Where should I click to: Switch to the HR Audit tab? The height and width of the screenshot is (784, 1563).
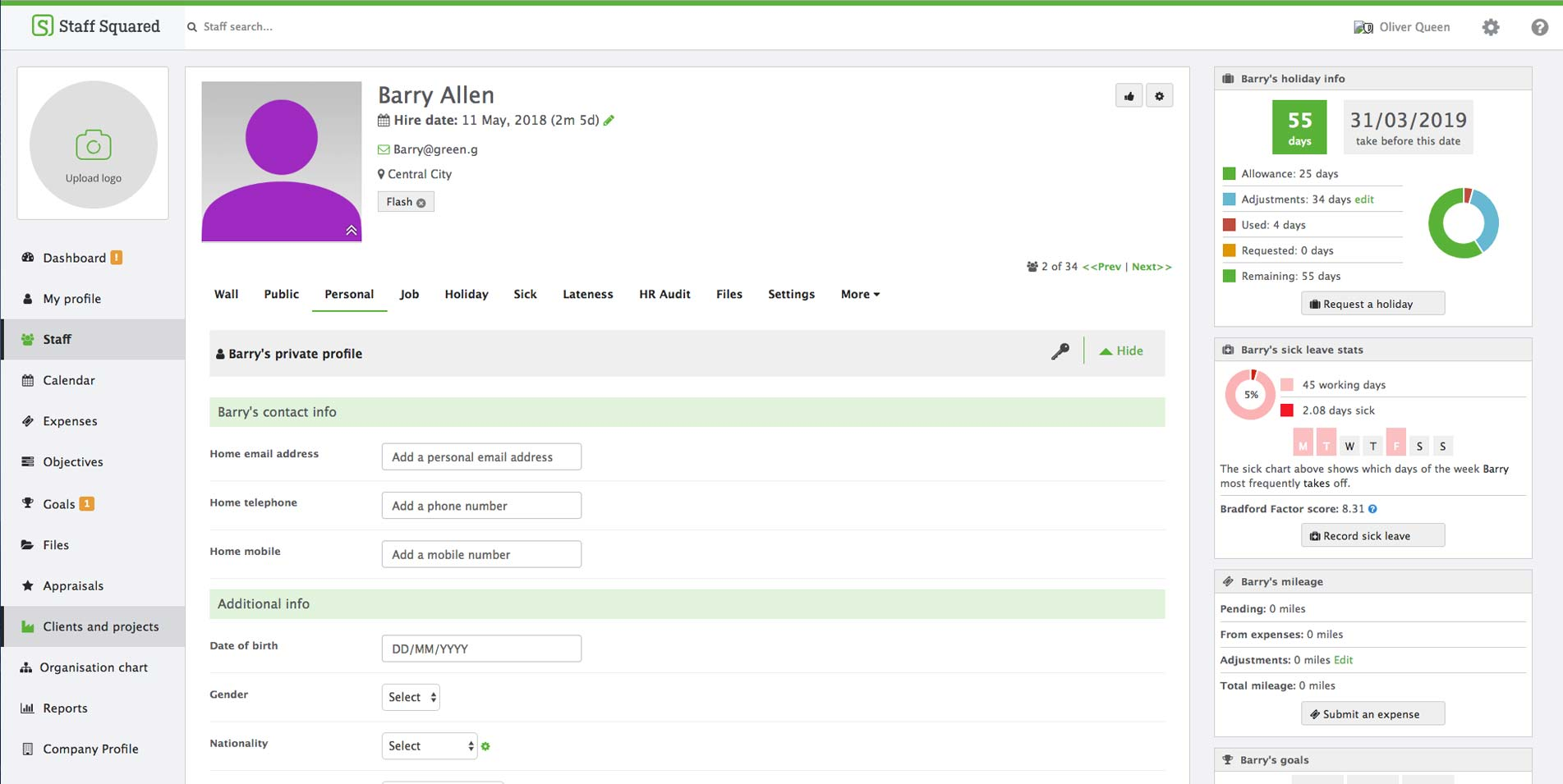(664, 294)
